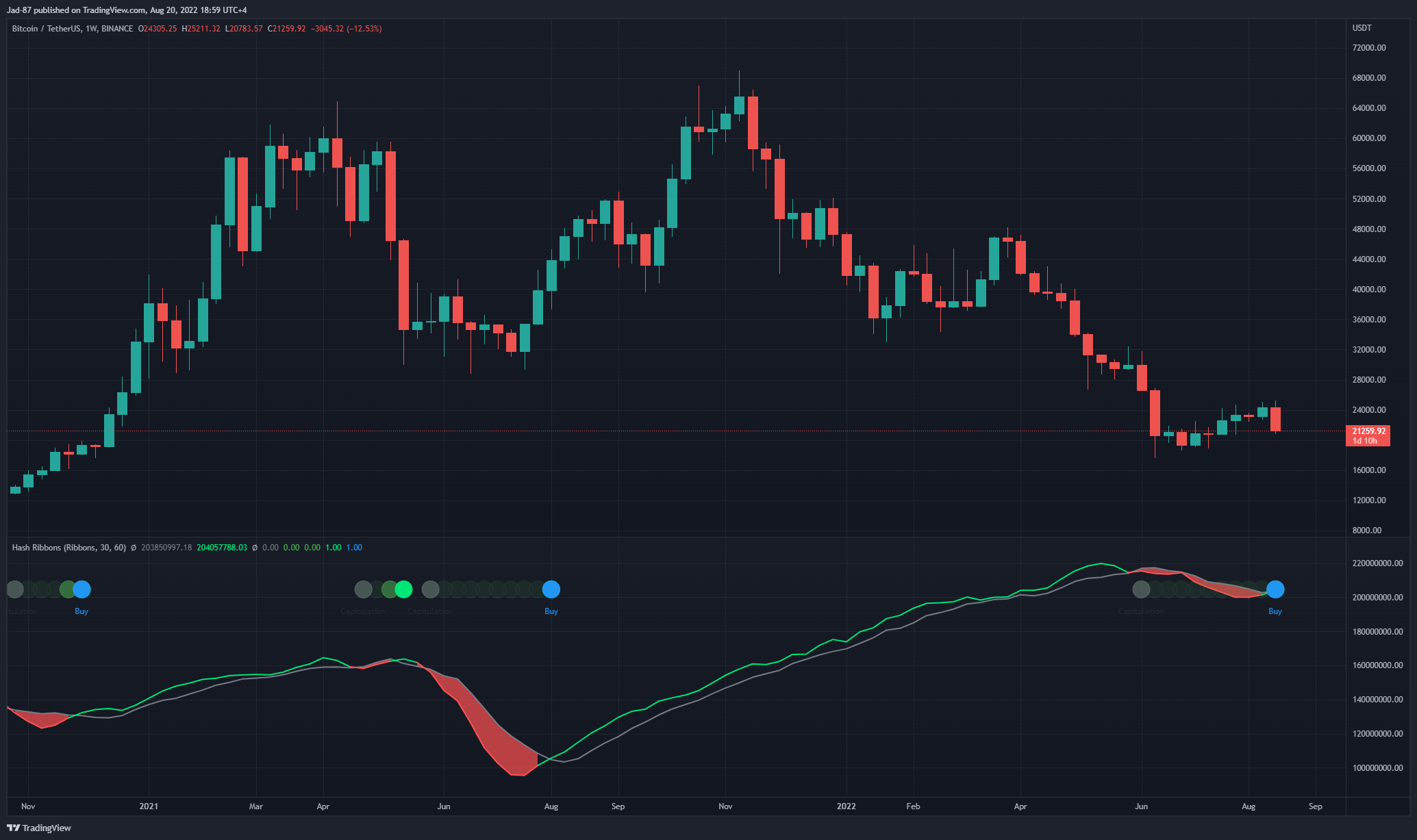
Task: Click the 2200000000.00 indicator axis label
Action: (1377, 563)
